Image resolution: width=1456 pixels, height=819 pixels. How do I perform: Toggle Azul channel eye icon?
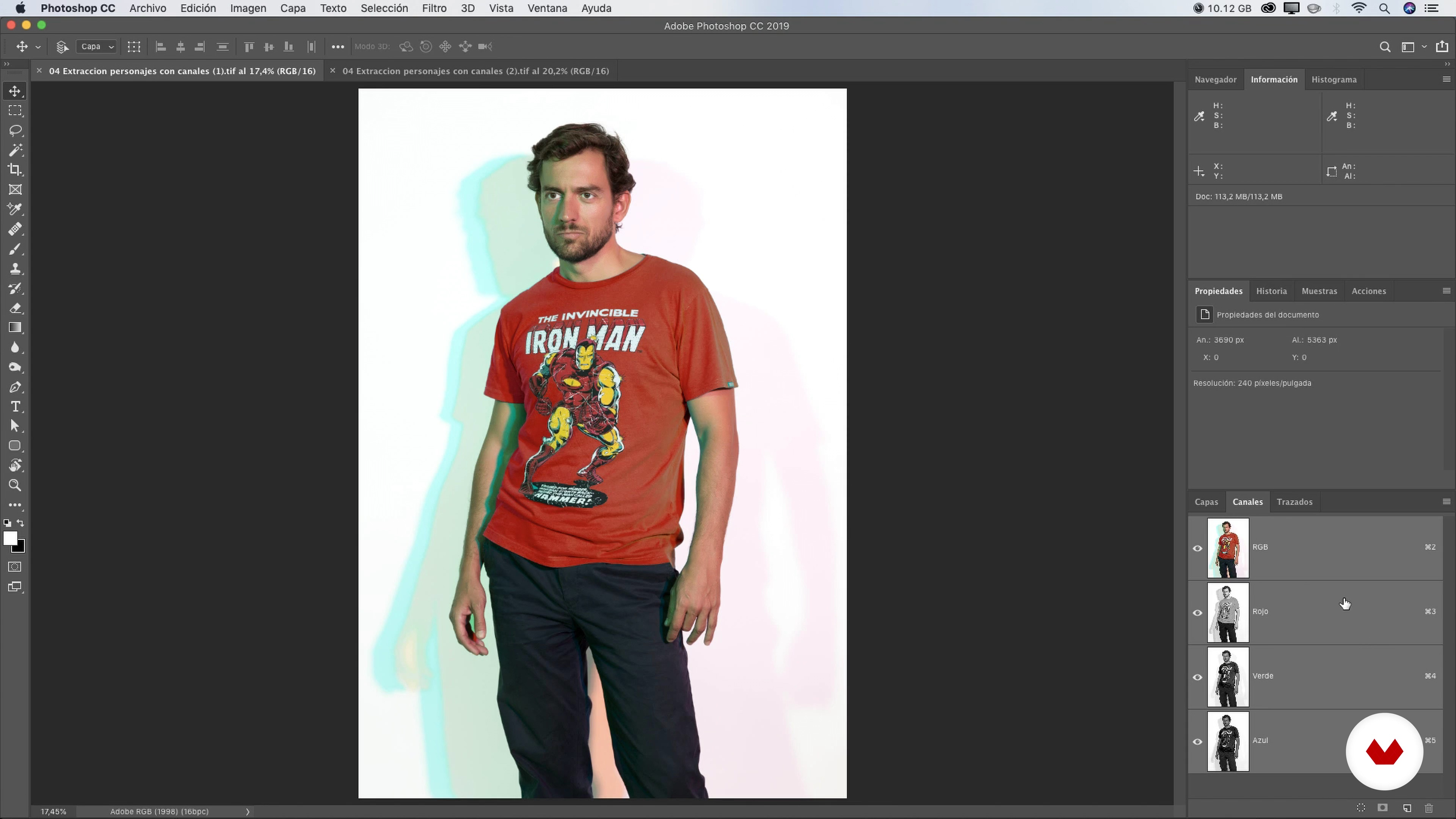tap(1197, 741)
